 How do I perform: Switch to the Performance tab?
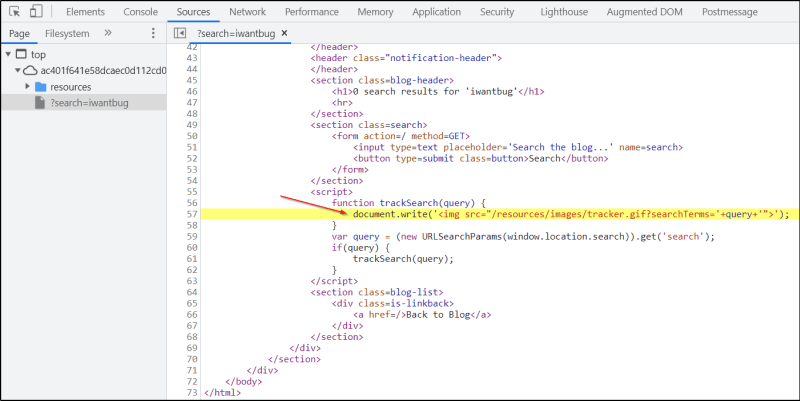312,12
